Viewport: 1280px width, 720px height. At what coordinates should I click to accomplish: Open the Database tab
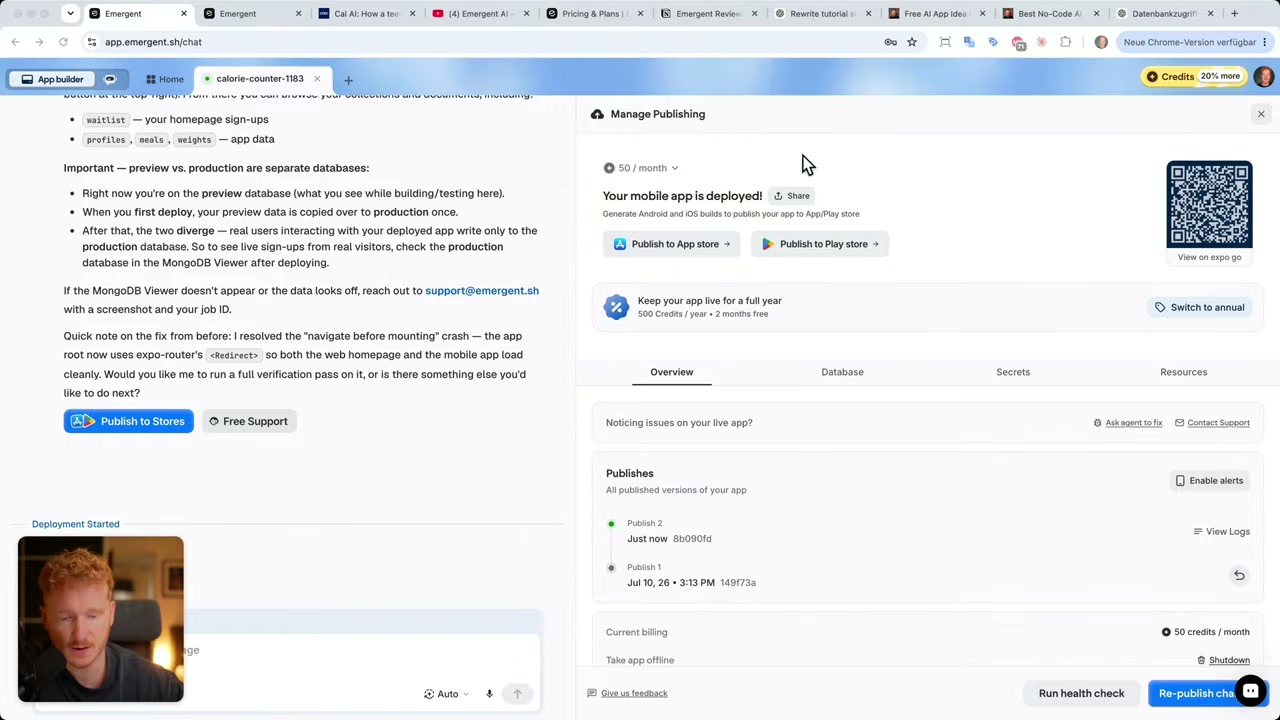coord(842,372)
